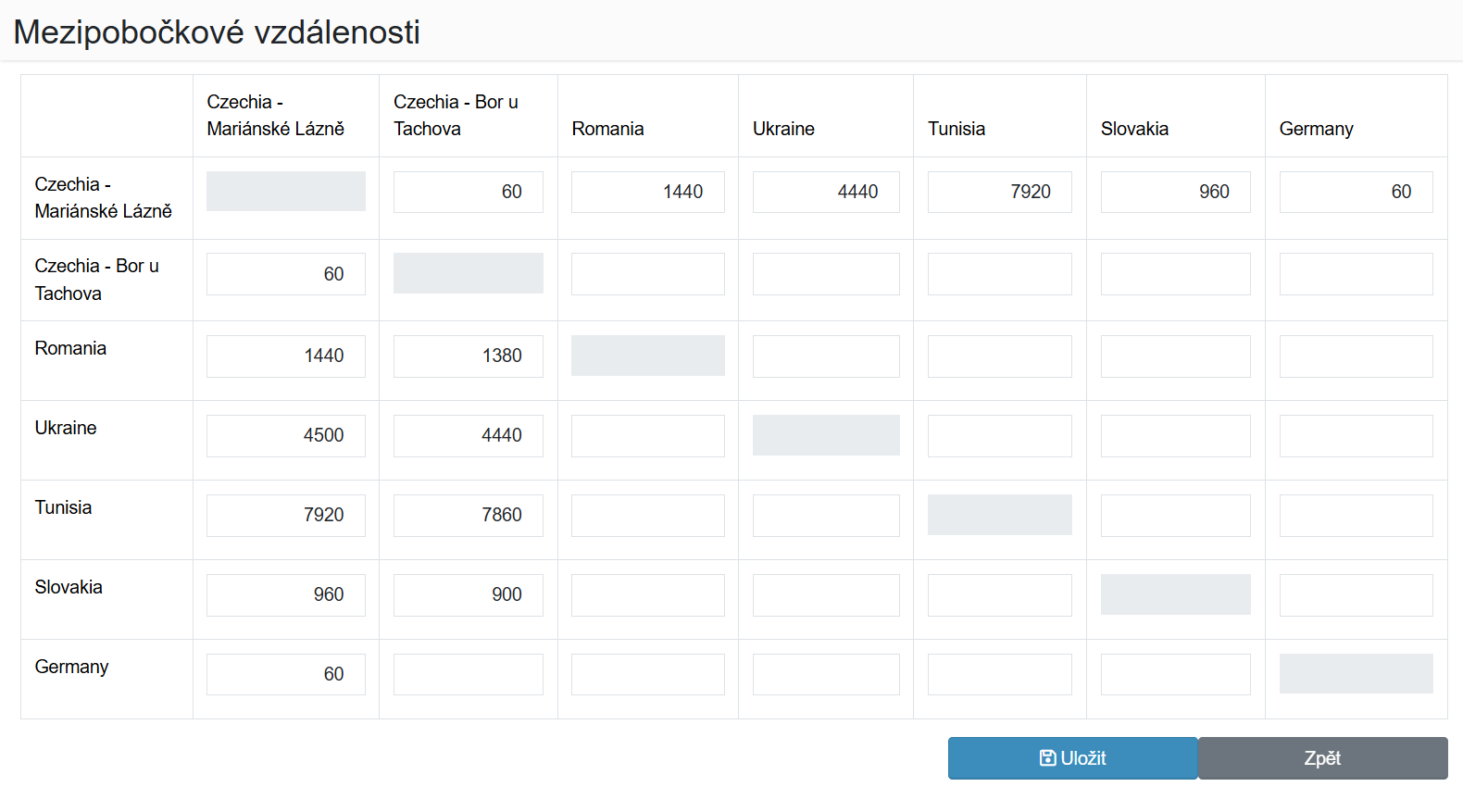This screenshot has width=1463, height=812.
Task: Click empty Slovakia row Germany column field
Action: click(x=1357, y=595)
